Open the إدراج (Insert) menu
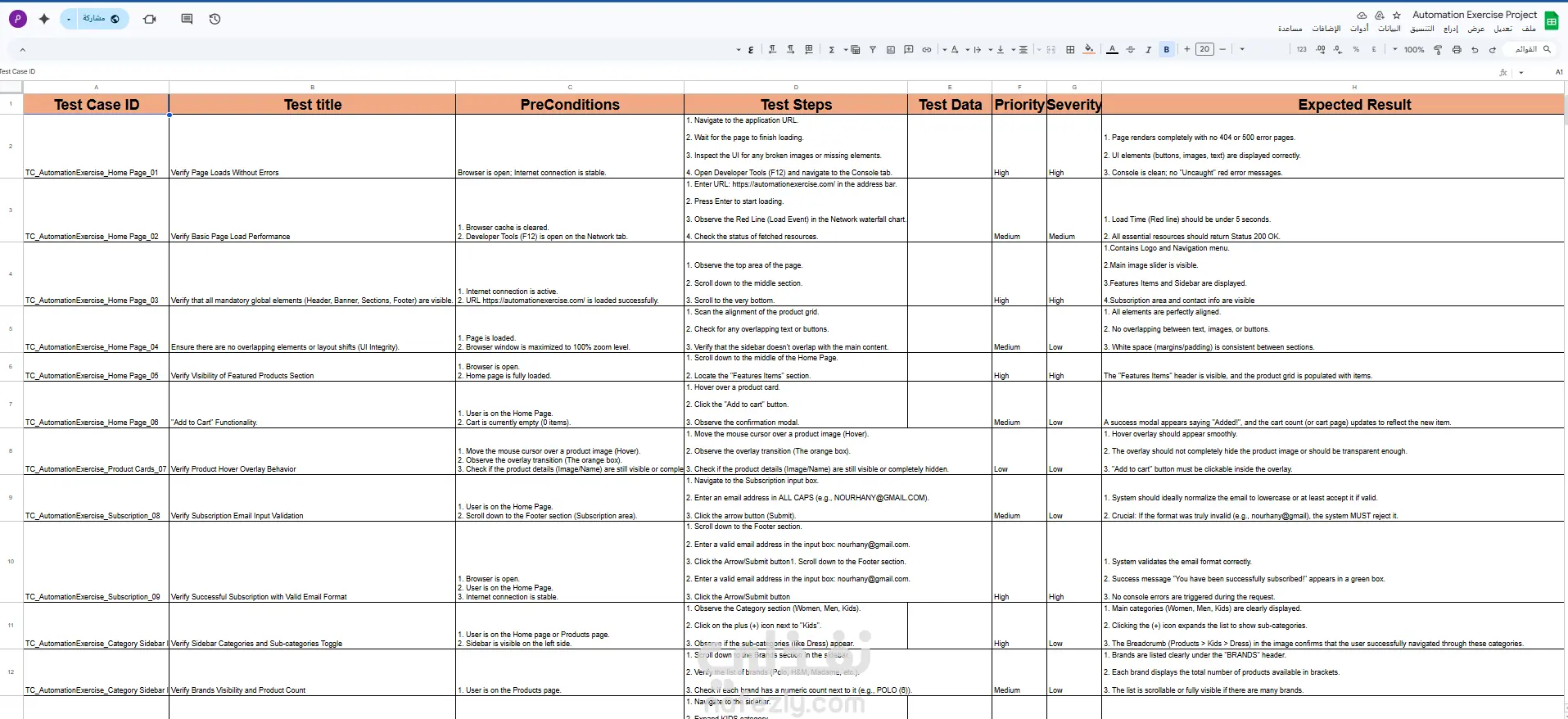1568x719 pixels. (1451, 29)
